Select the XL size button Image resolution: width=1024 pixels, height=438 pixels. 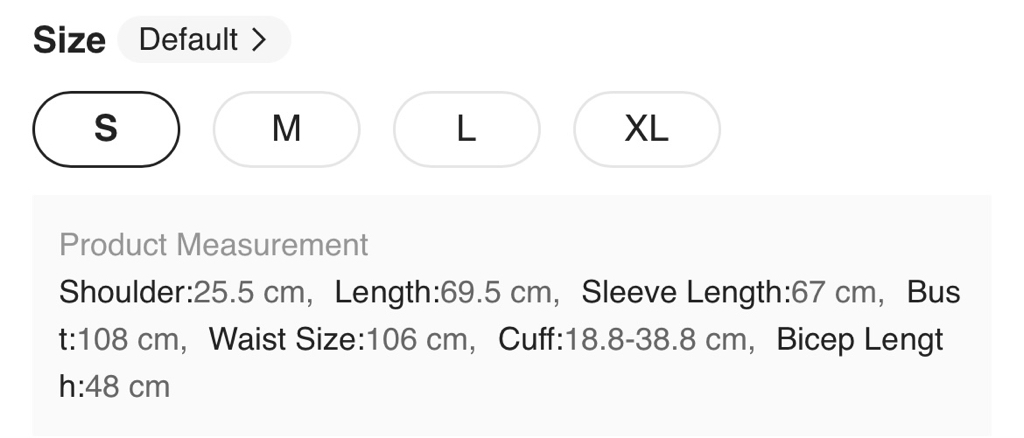pos(646,129)
